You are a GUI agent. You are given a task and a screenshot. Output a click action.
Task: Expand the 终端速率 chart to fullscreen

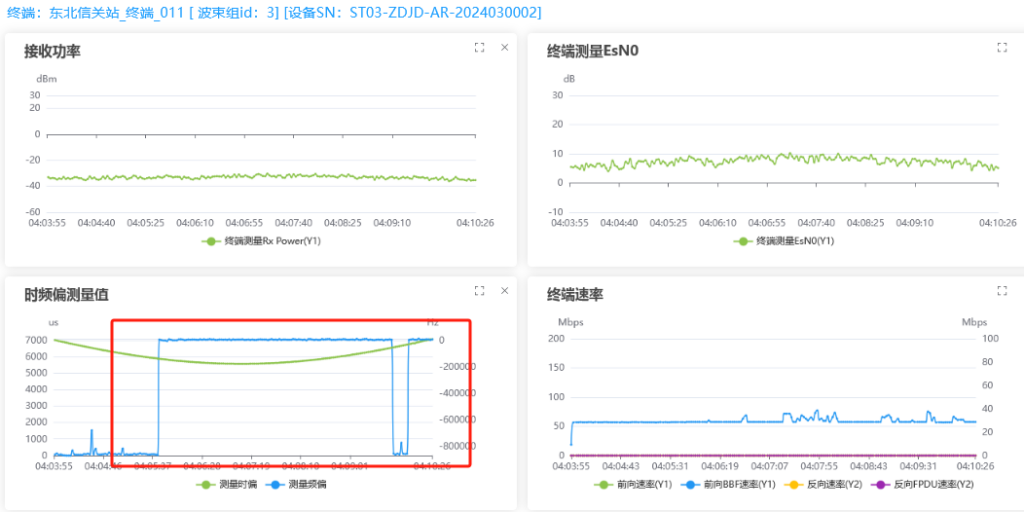coord(1002,291)
